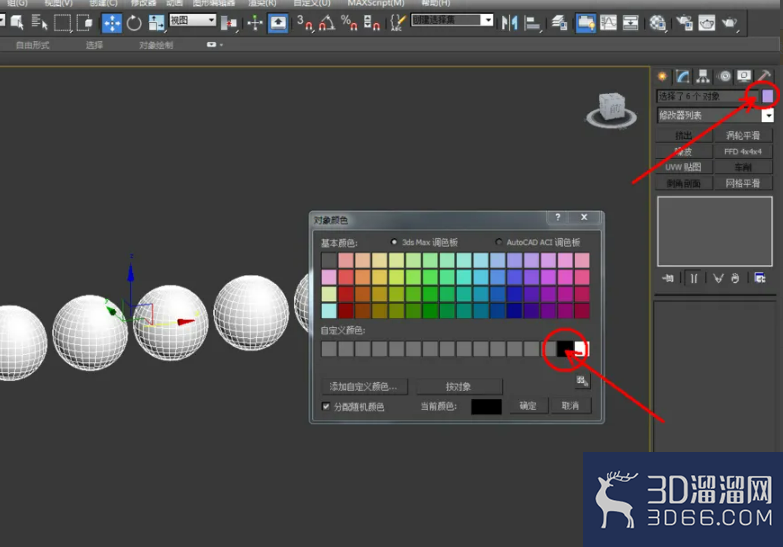
Task: Pick the rectangular selection region tool
Action: coord(62,23)
